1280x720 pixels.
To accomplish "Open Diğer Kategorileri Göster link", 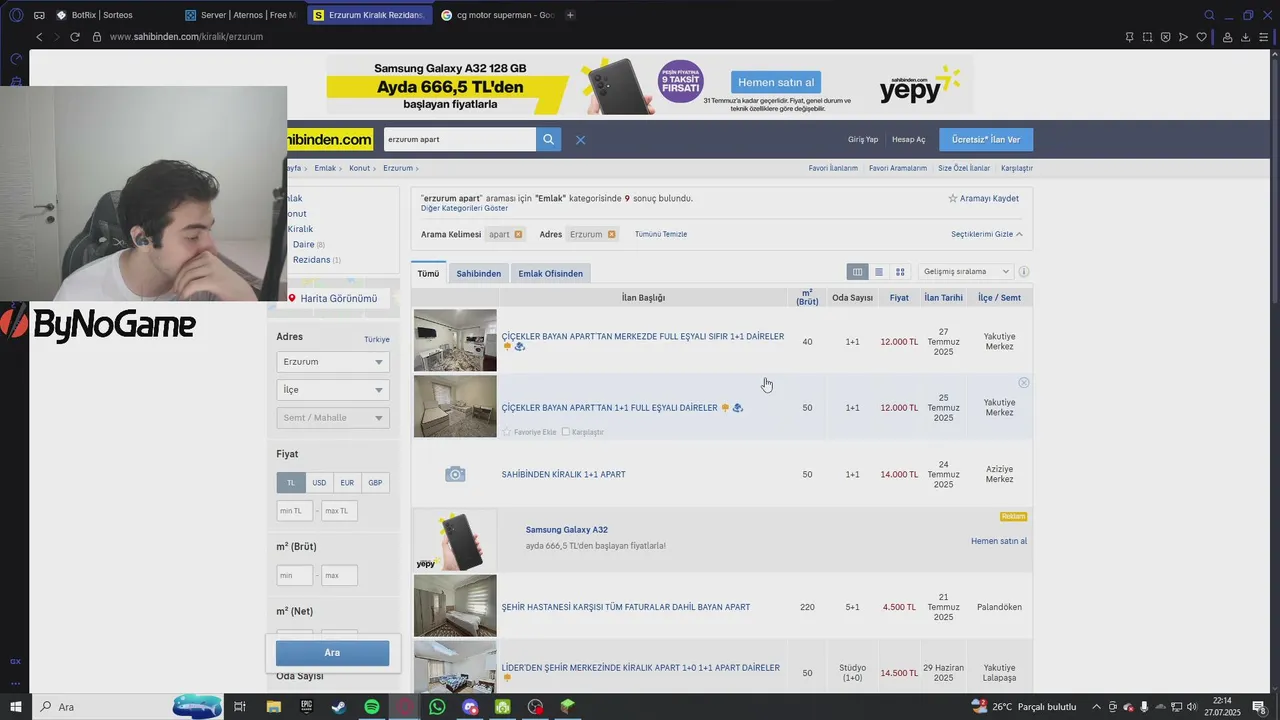I will (464, 208).
